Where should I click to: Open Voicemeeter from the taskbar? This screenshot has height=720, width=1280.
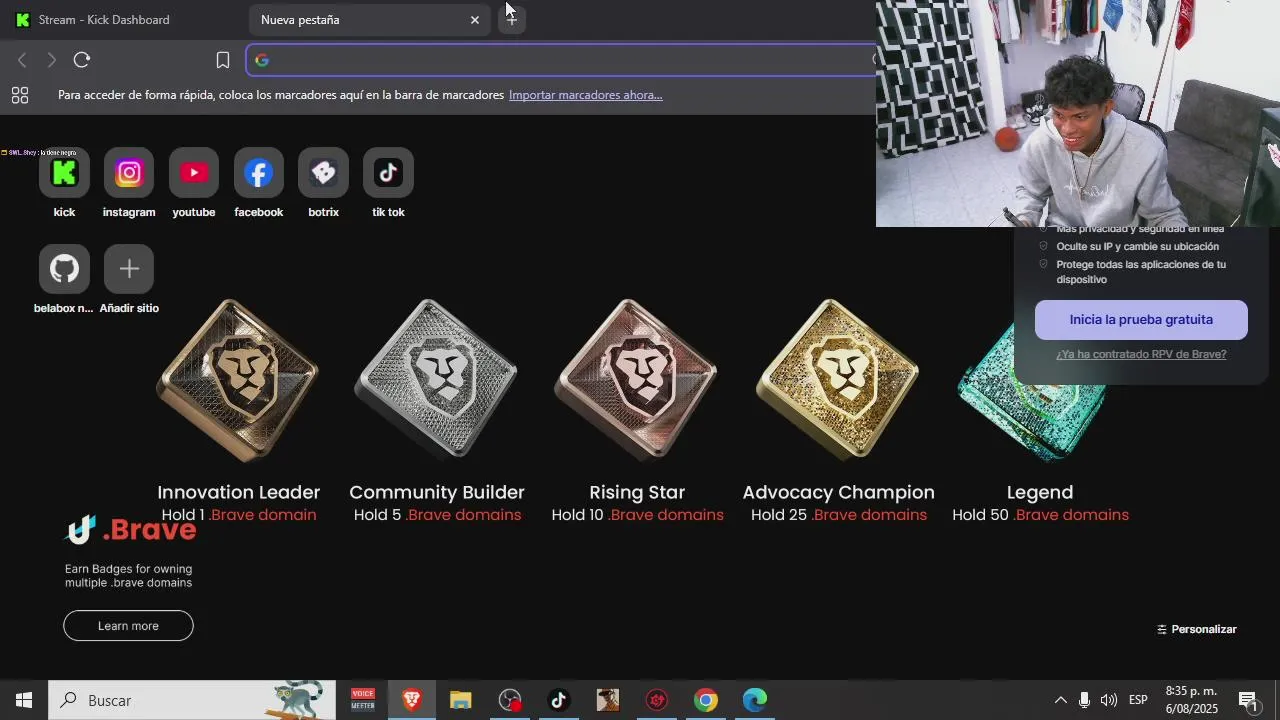(x=362, y=700)
